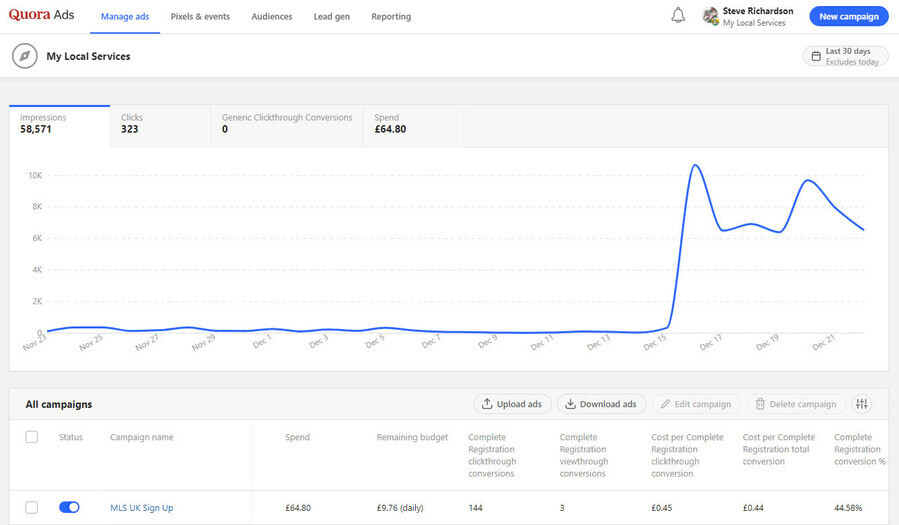Screen dimensions: 899x525
Task: Click the compass icon beside My Local Services
Action: click(x=25, y=56)
